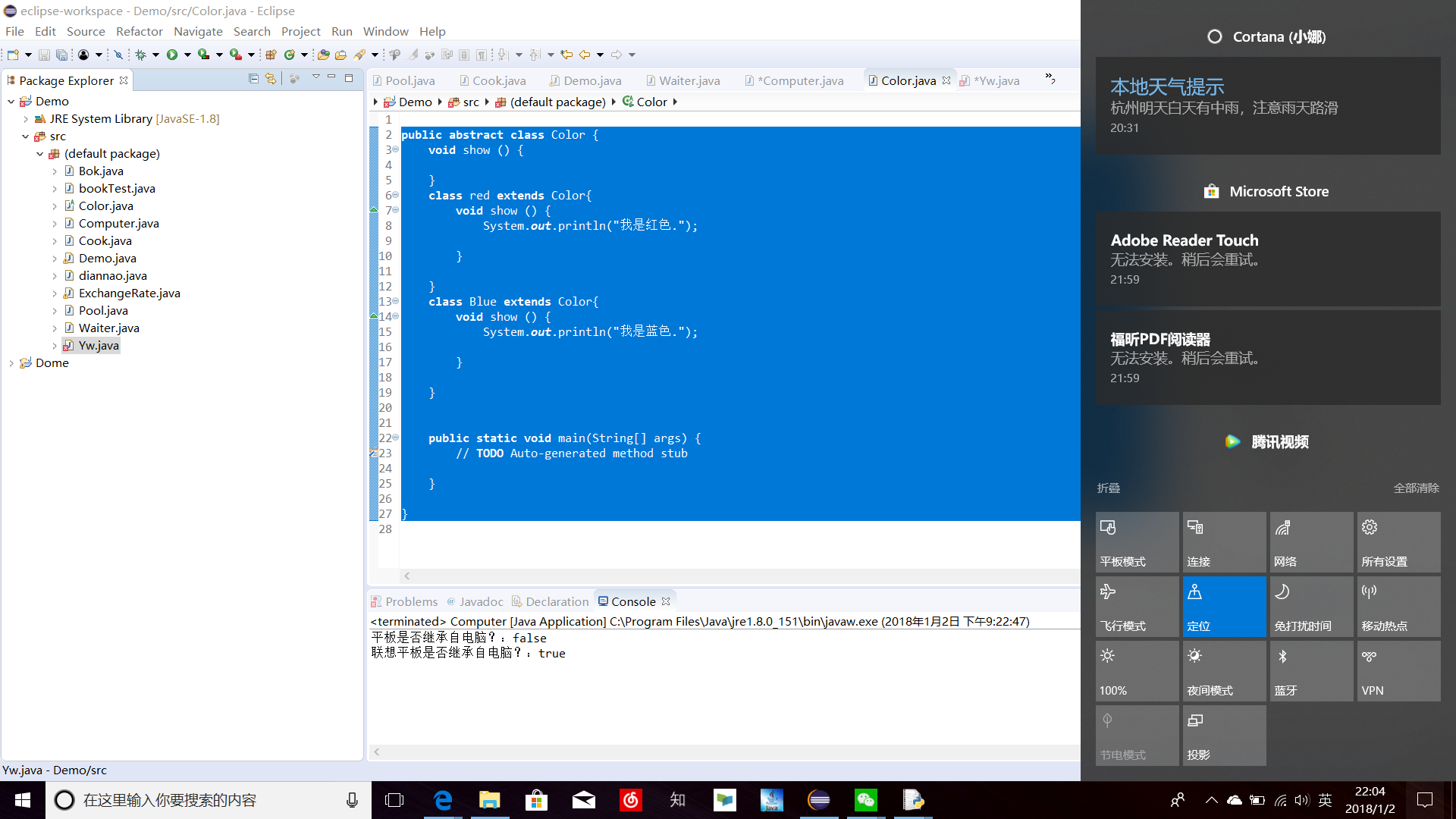Open the Run configurations dropdown arrow
This screenshot has width=1456, height=819.
[187, 55]
